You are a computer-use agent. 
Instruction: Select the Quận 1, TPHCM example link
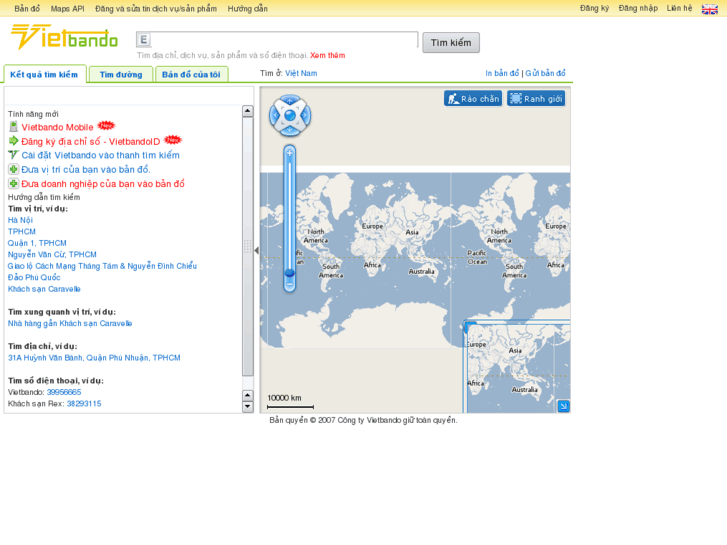coord(37,243)
